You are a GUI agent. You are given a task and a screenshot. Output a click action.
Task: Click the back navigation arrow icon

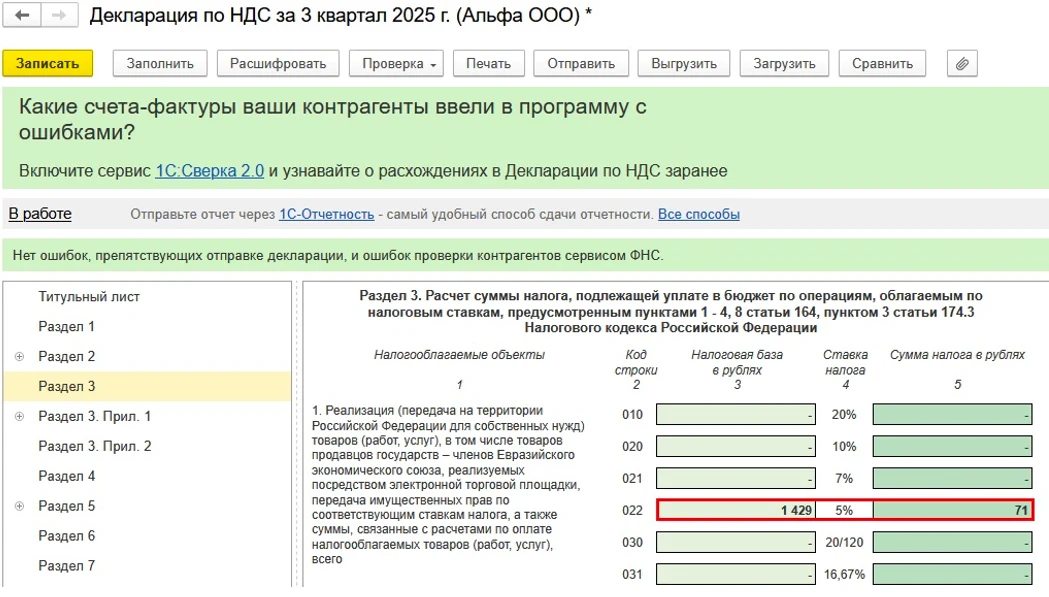(22, 16)
